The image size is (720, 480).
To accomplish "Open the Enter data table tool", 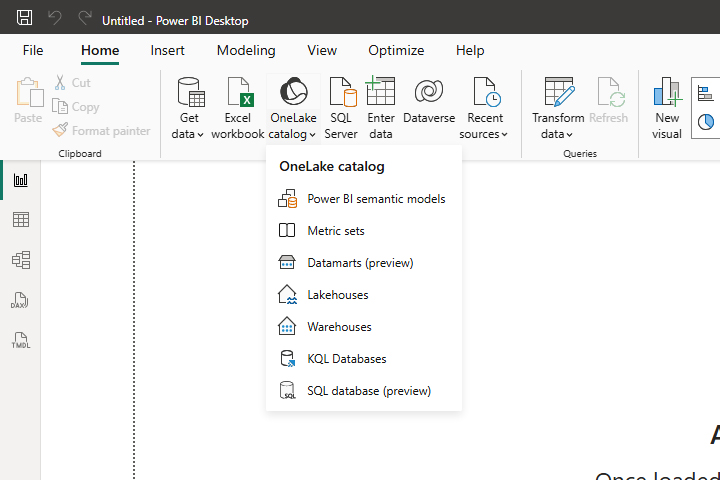I will [381, 108].
